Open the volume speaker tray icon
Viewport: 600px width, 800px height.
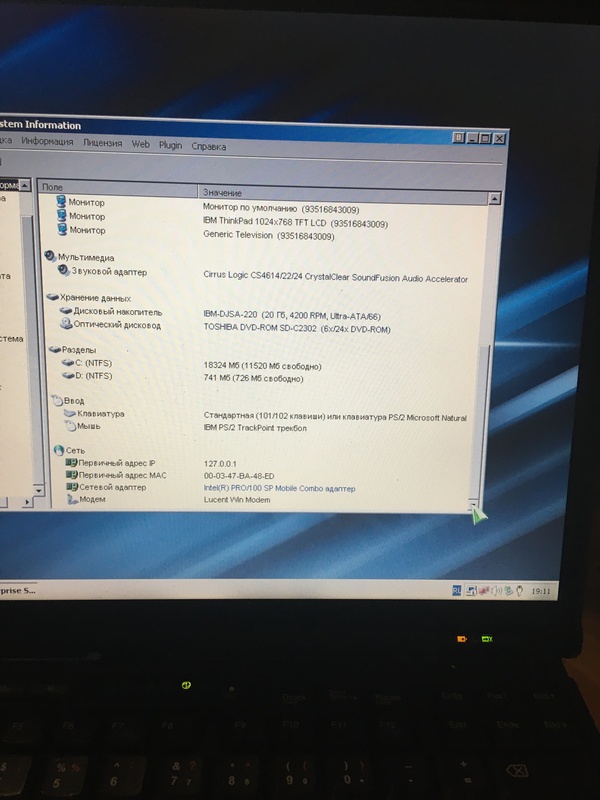(496, 591)
